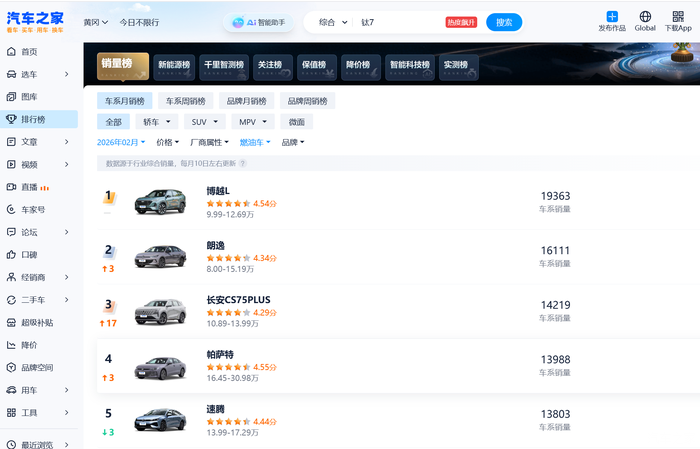Open the 价格 price filter dropdown
This screenshot has height=449, width=700.
[168, 143]
